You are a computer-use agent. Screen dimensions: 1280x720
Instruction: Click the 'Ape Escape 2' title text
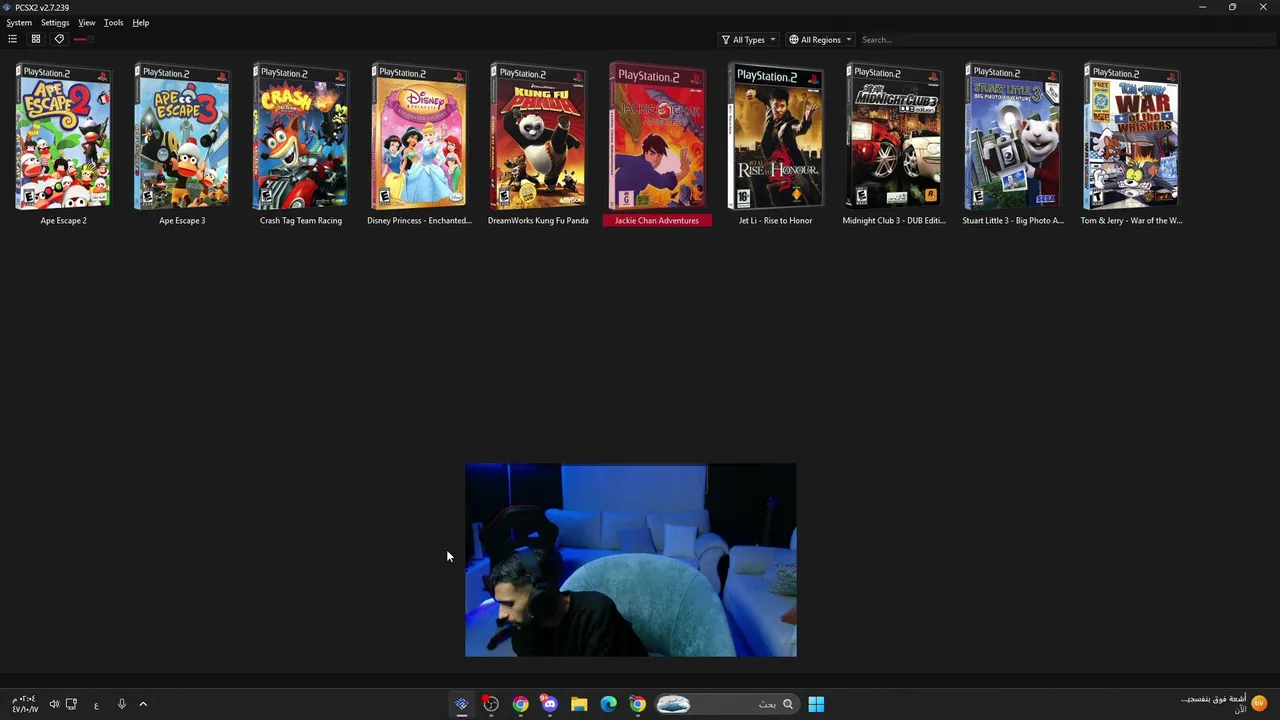(x=63, y=220)
